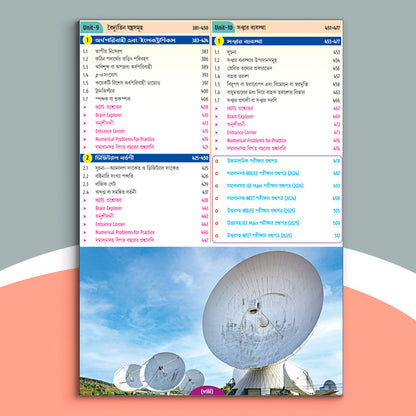Select section 1.6 row under Unit-9
Image resolution: width=416 pixels, height=416 pixels.
coord(145,91)
